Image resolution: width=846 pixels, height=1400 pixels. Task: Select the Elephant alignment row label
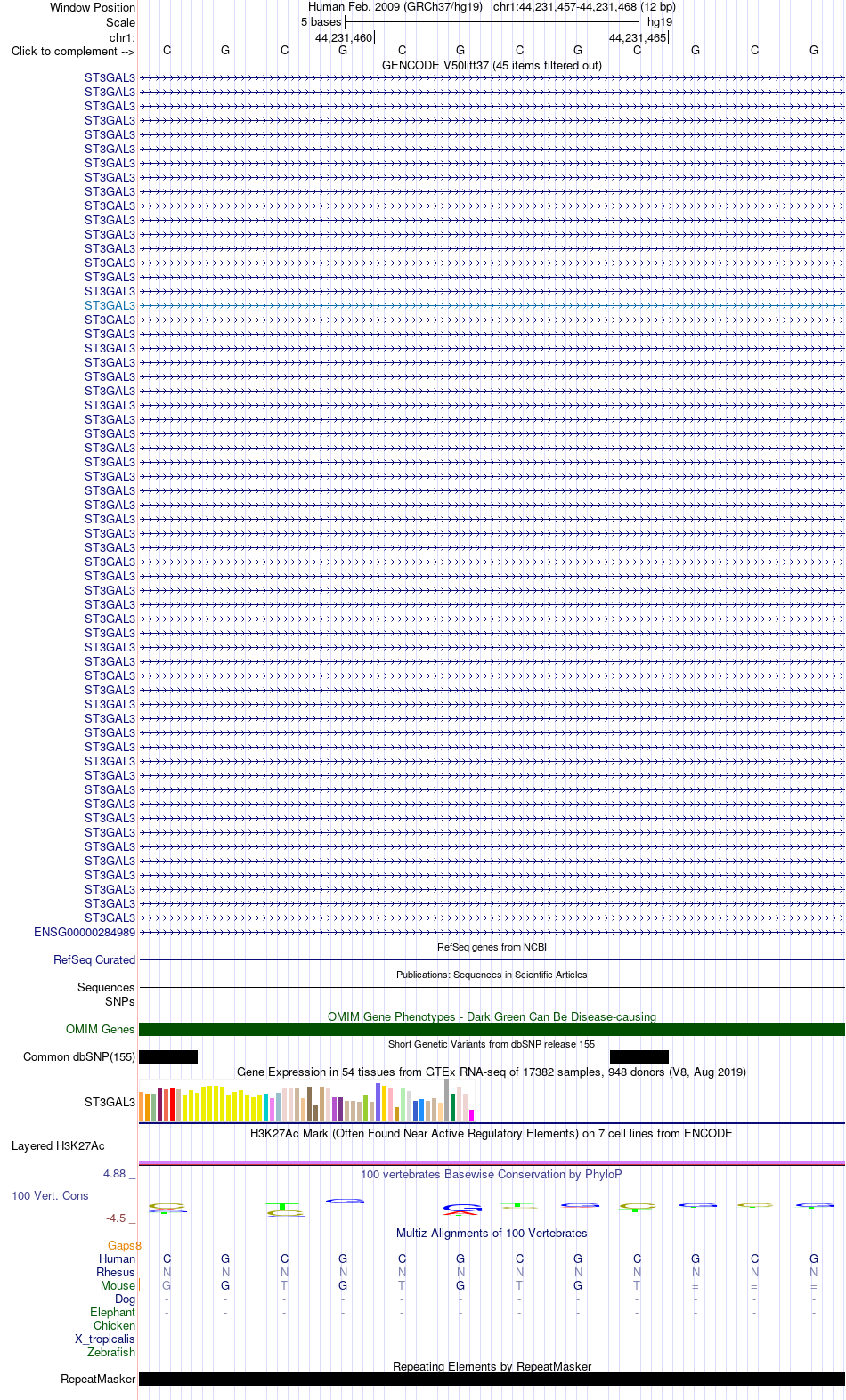[x=112, y=1312]
